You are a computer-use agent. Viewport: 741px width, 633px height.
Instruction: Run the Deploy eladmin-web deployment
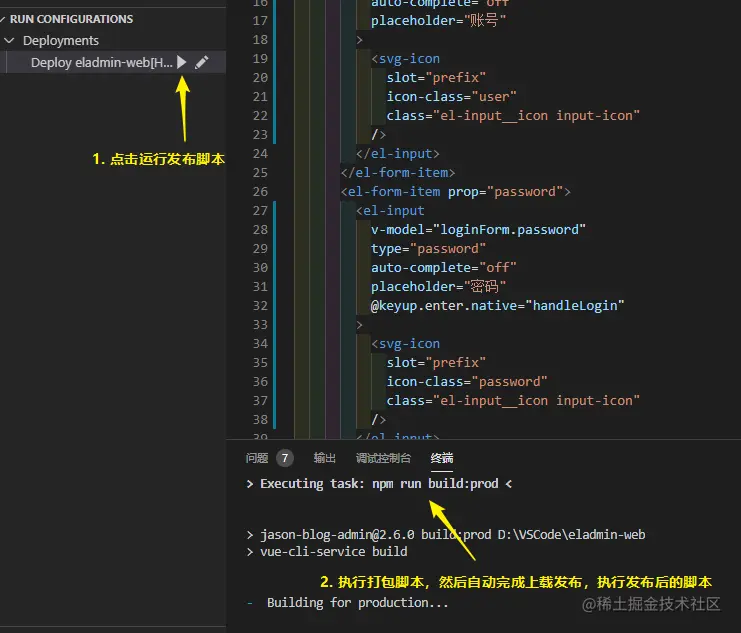click(x=181, y=62)
